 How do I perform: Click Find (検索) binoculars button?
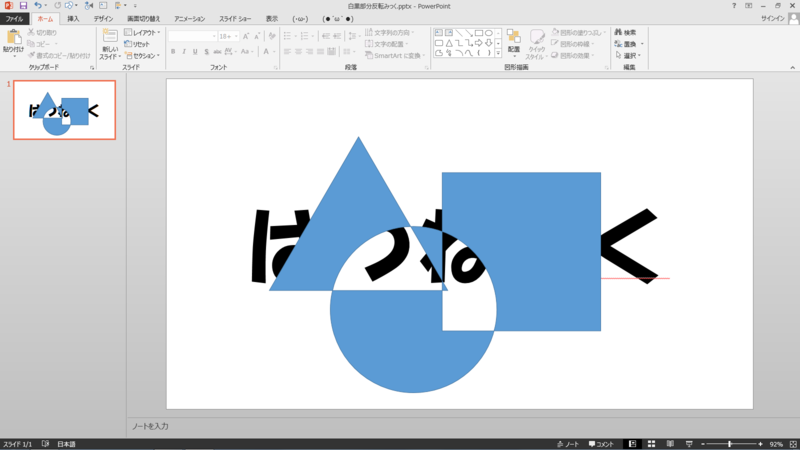(625, 33)
